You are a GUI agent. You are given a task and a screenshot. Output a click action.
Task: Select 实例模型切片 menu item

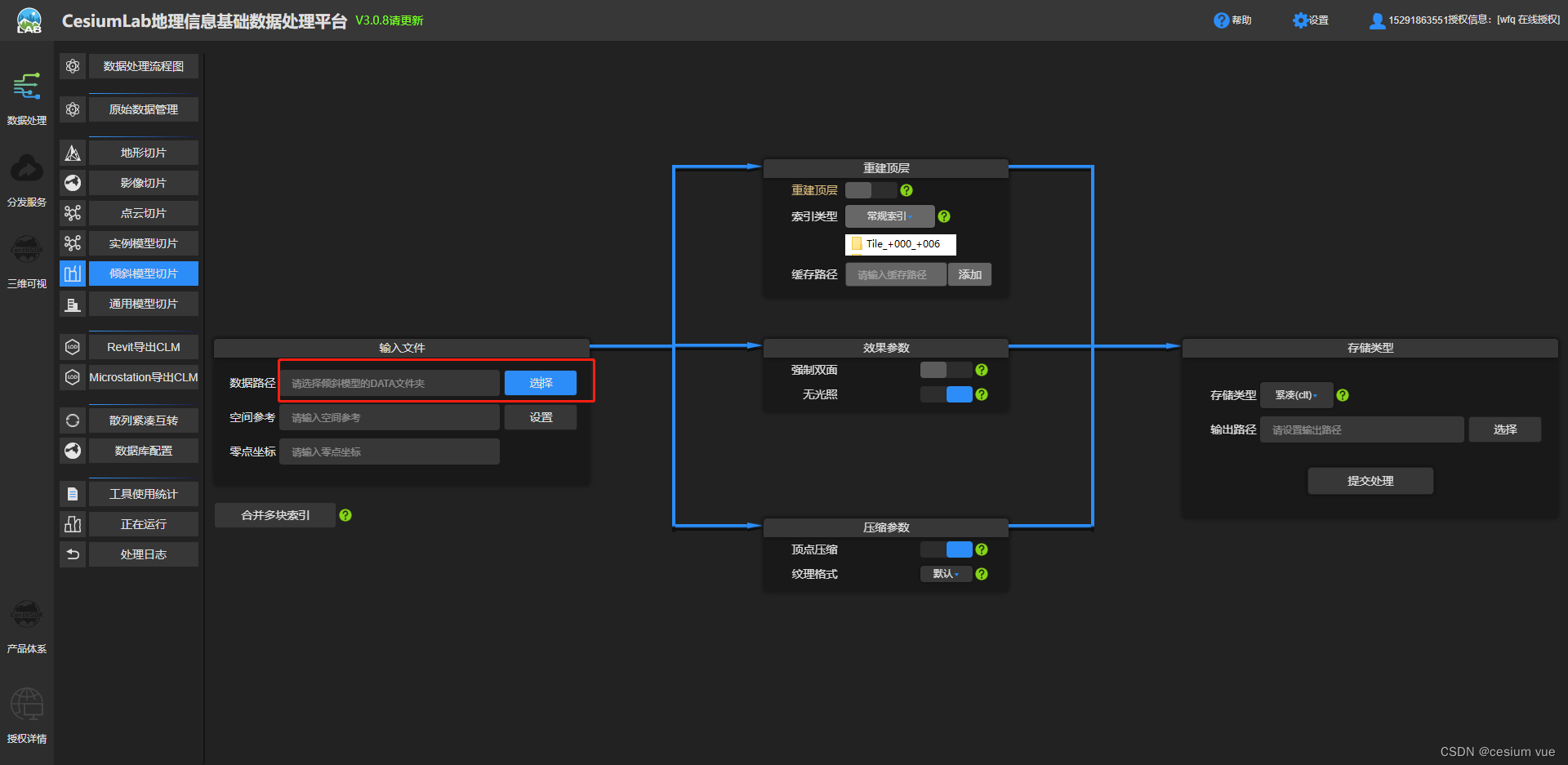(x=144, y=243)
